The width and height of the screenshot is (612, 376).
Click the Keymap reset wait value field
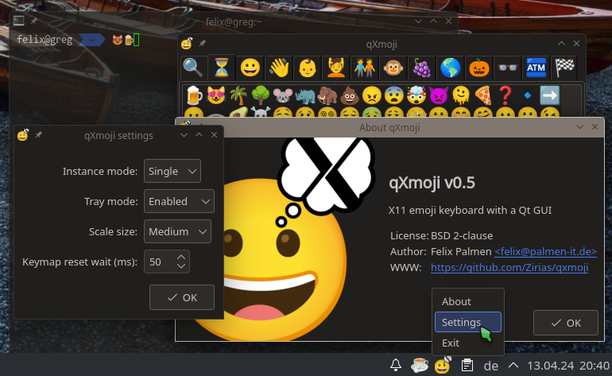point(159,262)
